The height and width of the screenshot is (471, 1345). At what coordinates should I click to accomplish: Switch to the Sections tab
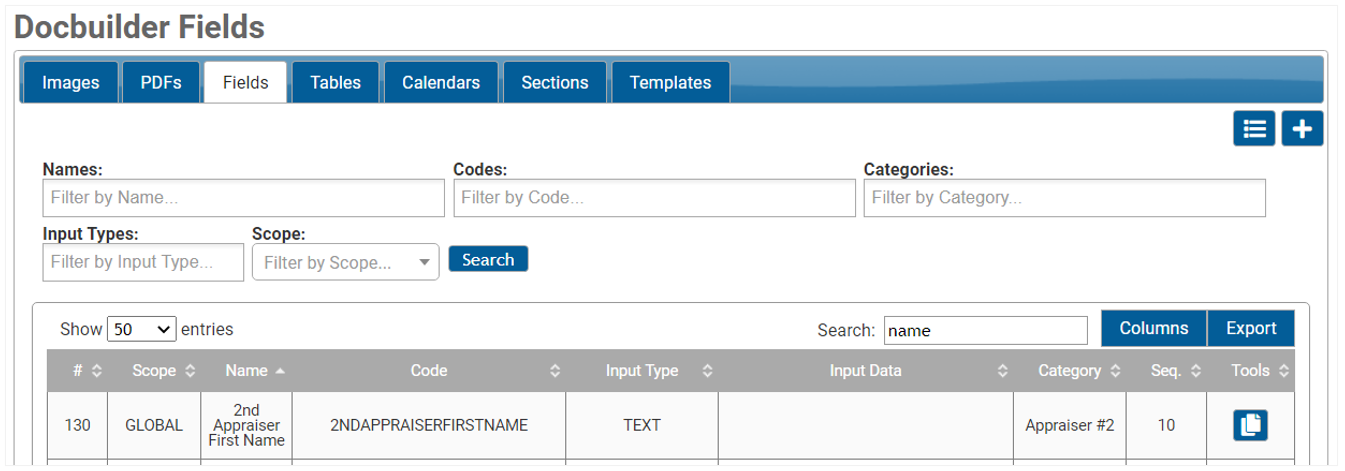coord(555,83)
